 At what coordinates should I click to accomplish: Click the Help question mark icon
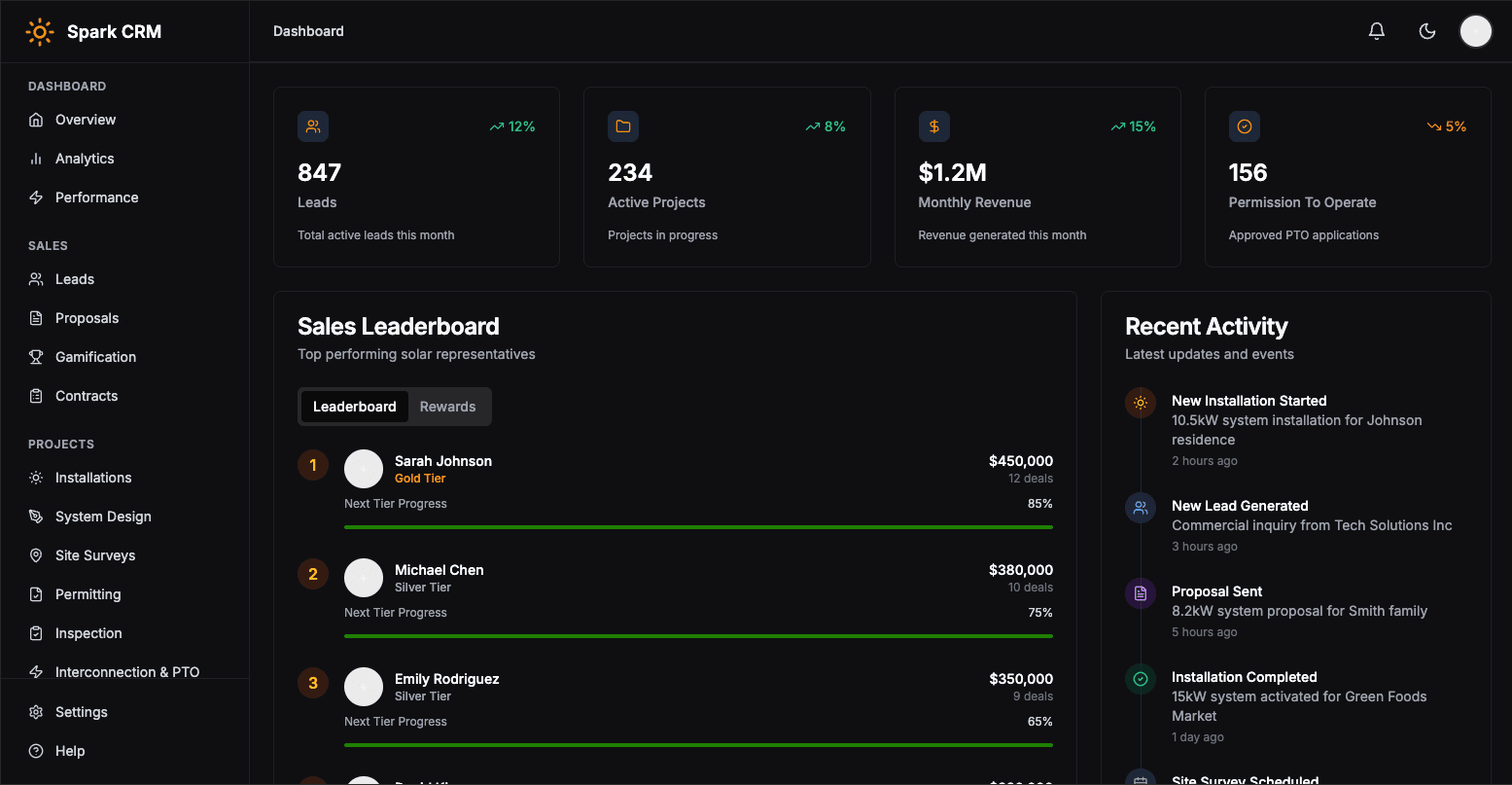tap(36, 751)
